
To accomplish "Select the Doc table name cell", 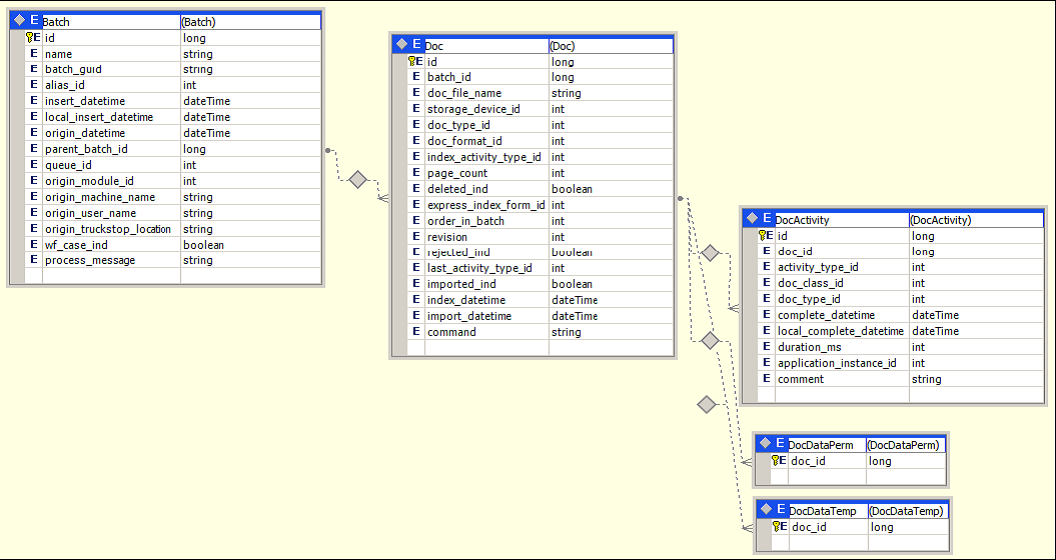I will pos(486,46).
